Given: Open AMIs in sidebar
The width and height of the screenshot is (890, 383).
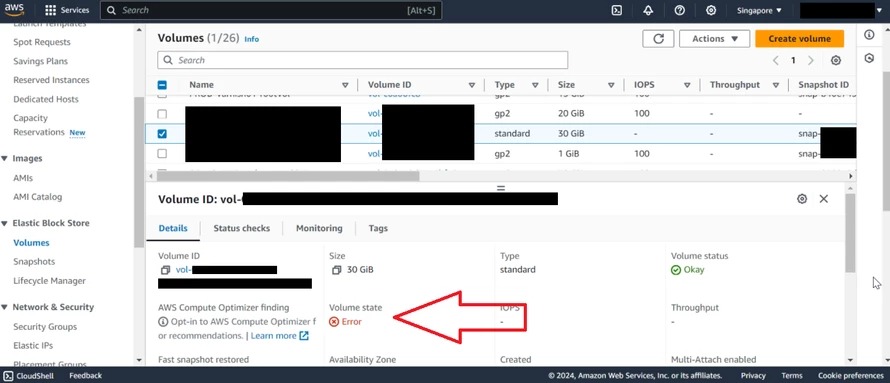Looking at the screenshot, I should point(23,178).
